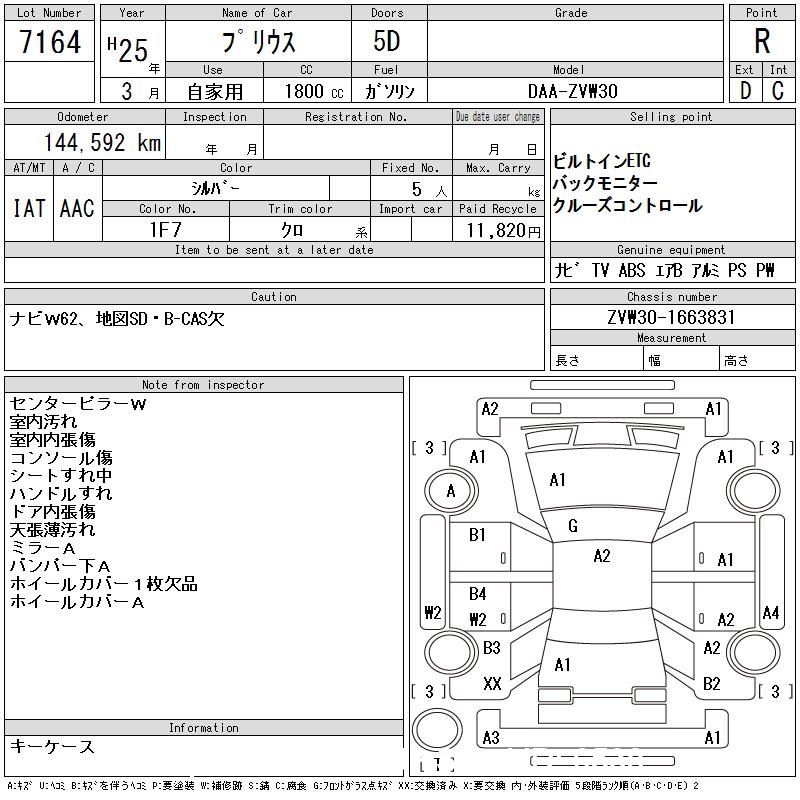This screenshot has height=800, width=800.
Task: Click the color number 1F7
Action: (x=165, y=230)
